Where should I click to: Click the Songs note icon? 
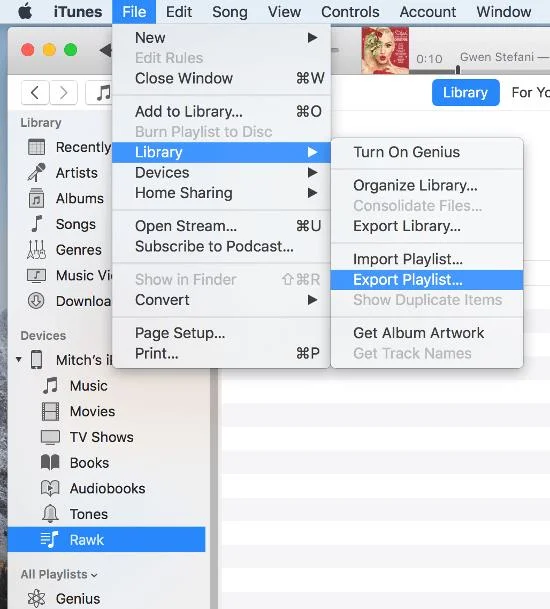37,224
